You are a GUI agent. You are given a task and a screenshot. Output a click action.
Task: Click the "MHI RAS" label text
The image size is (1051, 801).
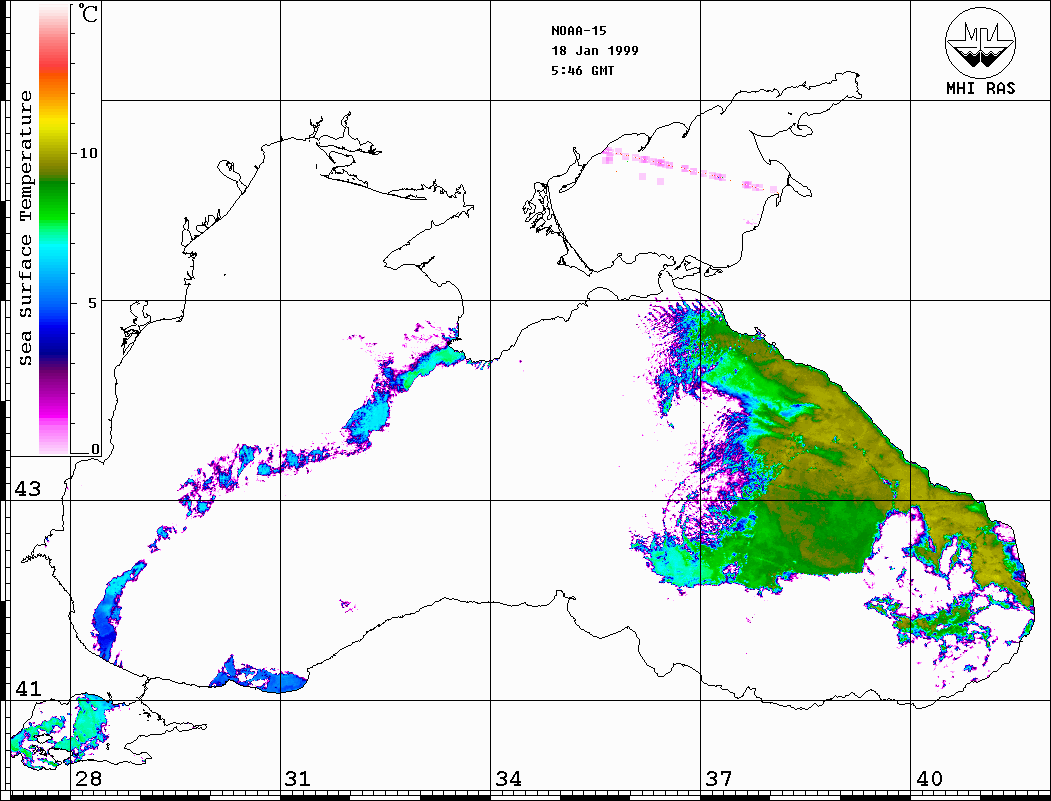(x=980, y=88)
